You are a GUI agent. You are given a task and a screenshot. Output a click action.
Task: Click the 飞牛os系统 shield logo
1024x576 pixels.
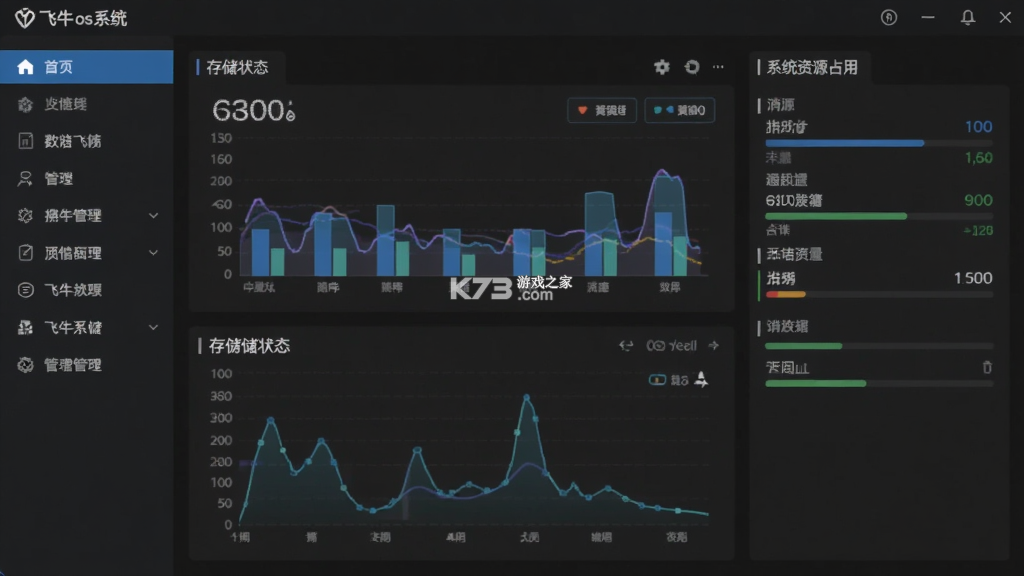pos(24,18)
